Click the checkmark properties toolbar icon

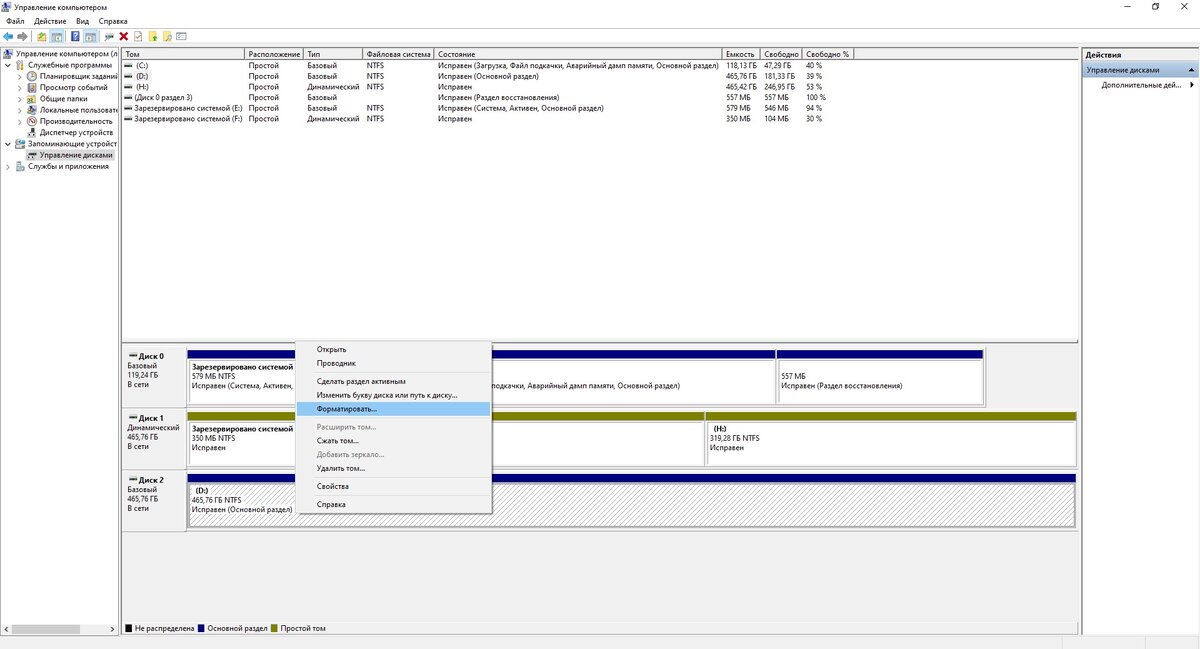click(x=138, y=36)
